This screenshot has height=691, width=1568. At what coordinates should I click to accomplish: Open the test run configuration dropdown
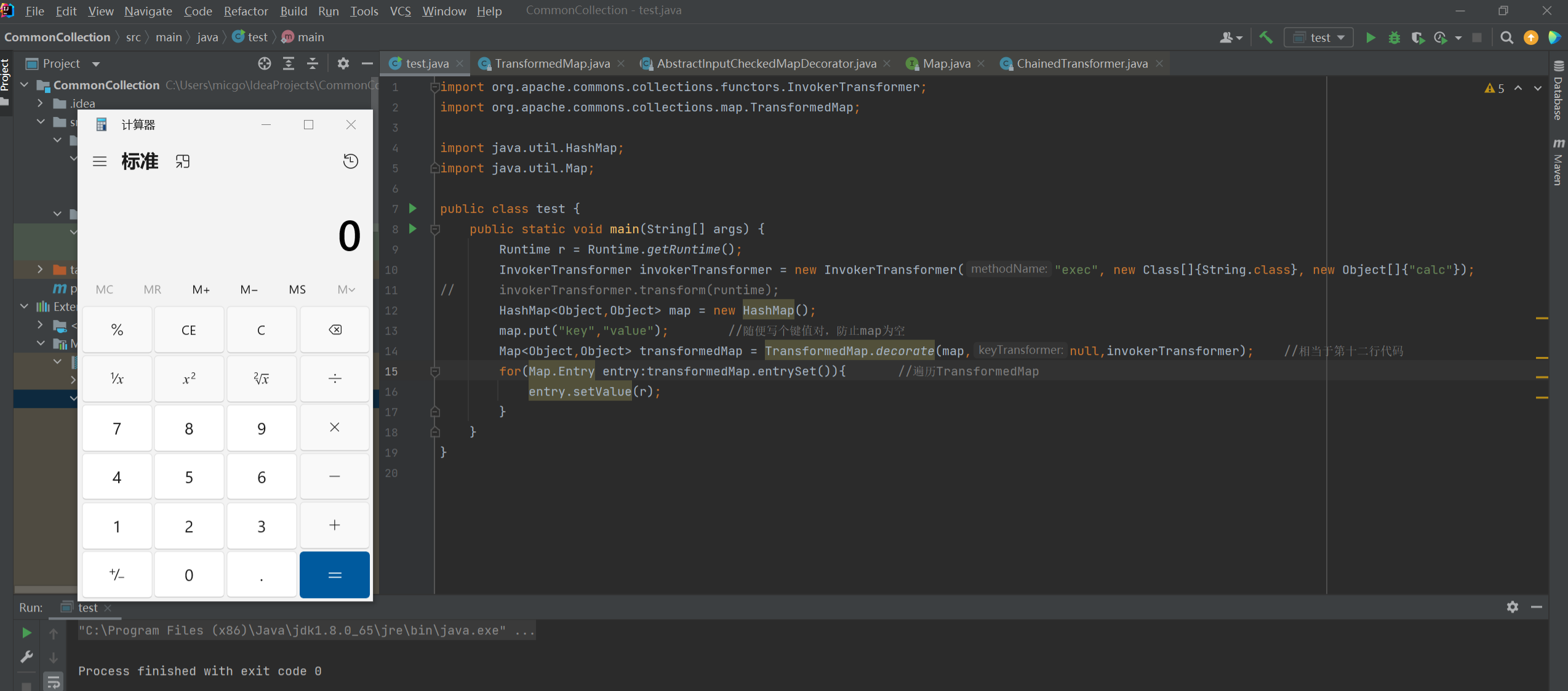(x=1318, y=38)
